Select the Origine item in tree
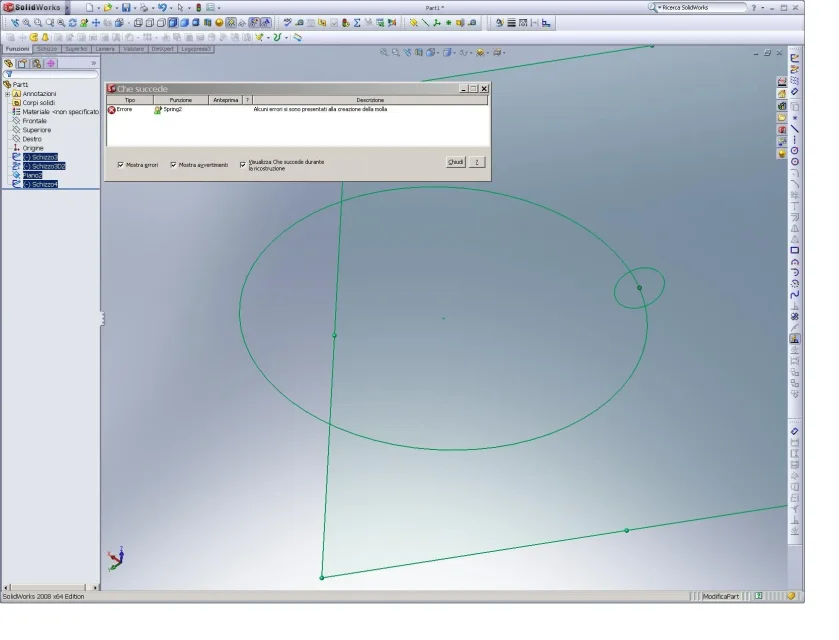 tap(33, 148)
